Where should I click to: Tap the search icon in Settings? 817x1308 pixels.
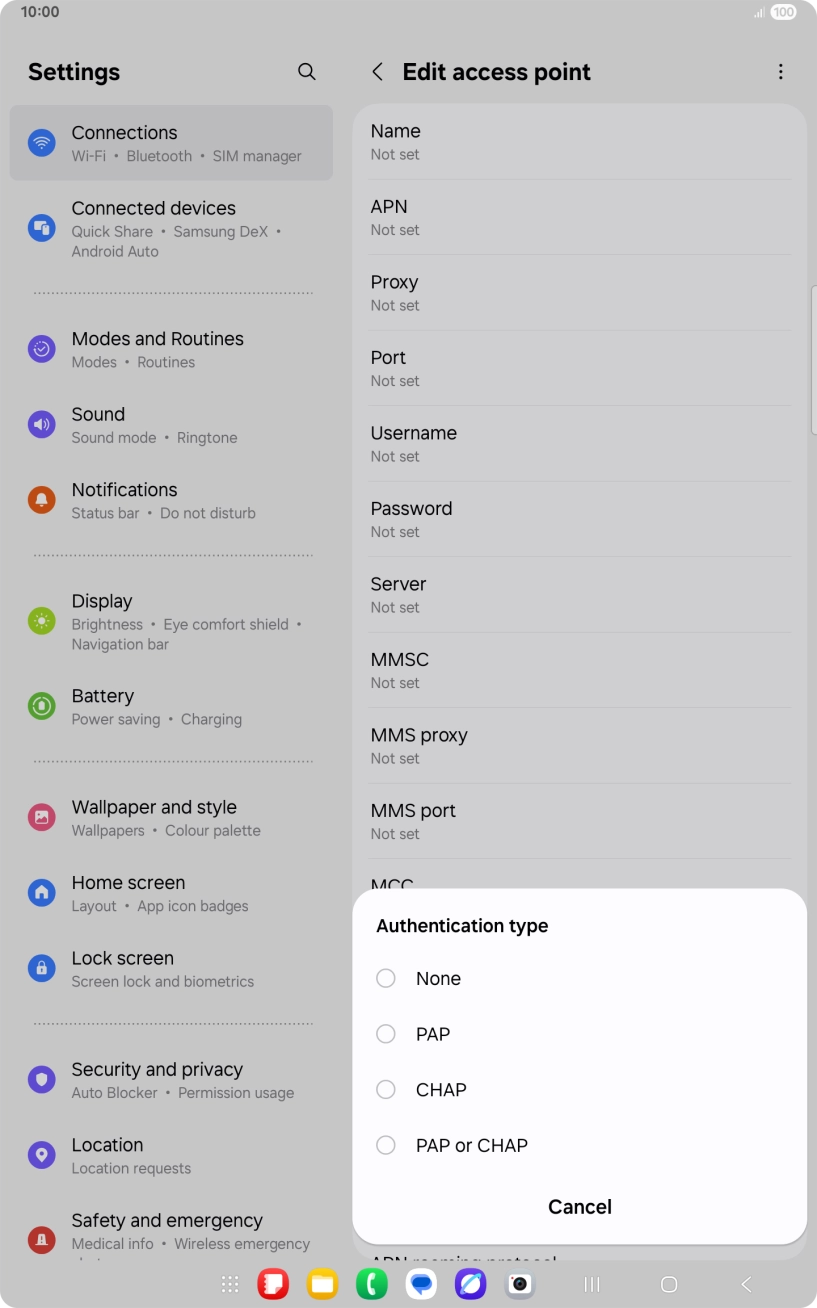point(307,72)
